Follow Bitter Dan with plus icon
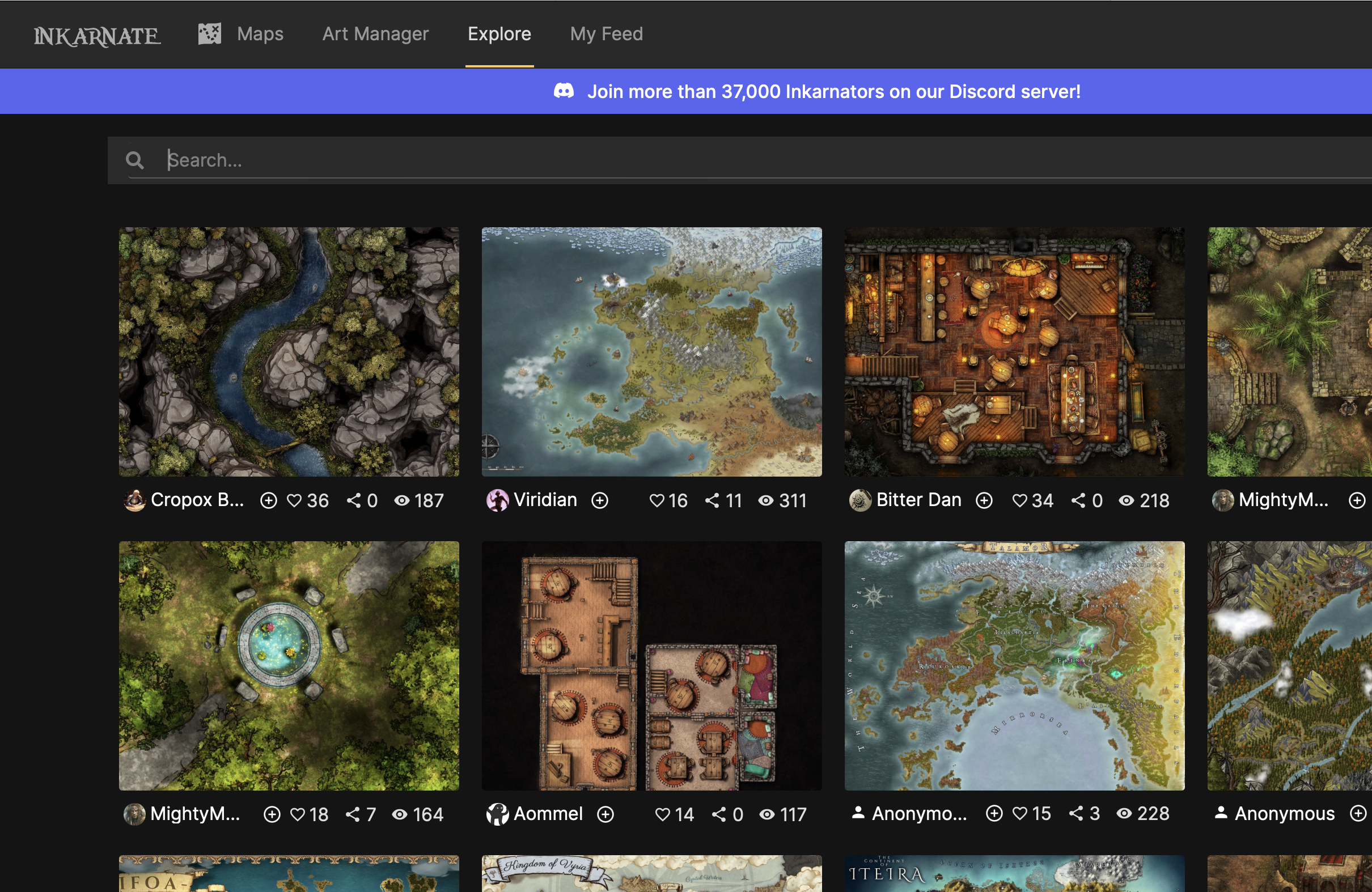 point(984,500)
